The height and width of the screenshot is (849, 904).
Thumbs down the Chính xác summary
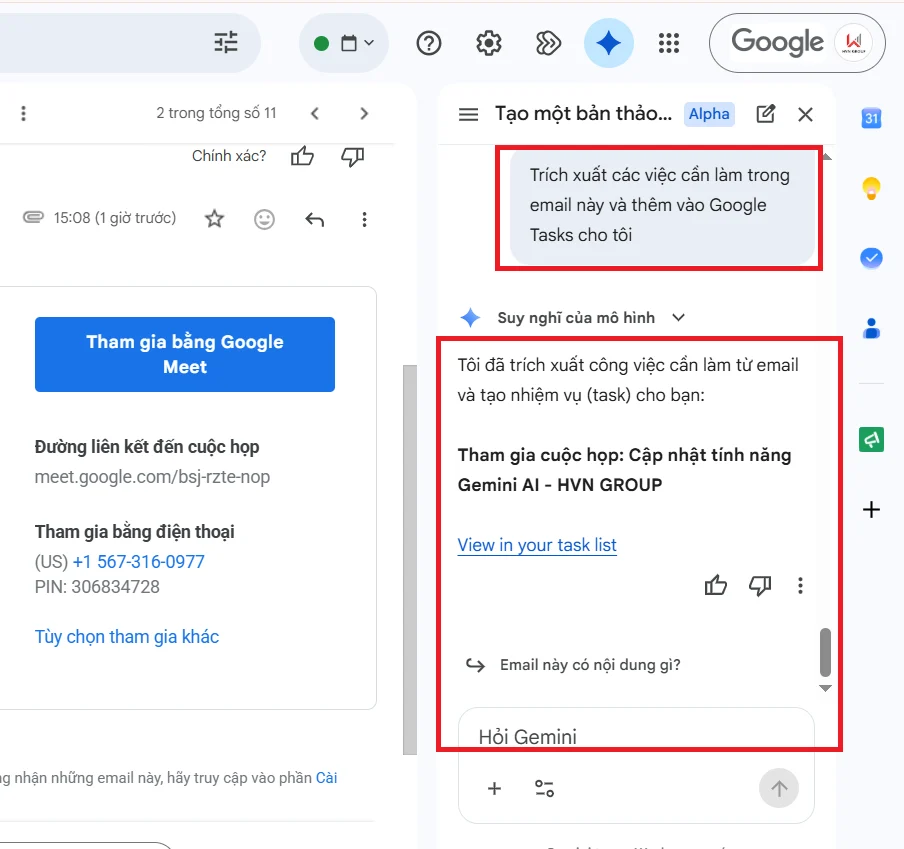point(352,156)
